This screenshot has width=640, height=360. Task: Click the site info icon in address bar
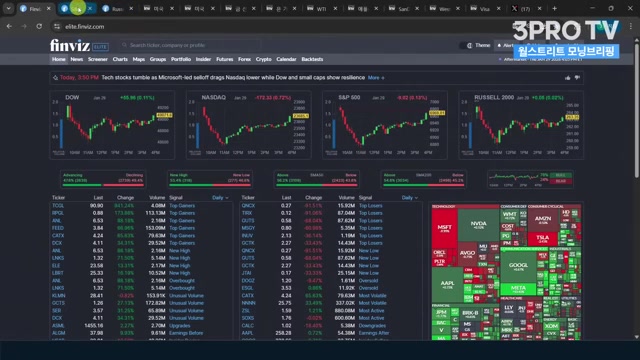pos(57,27)
